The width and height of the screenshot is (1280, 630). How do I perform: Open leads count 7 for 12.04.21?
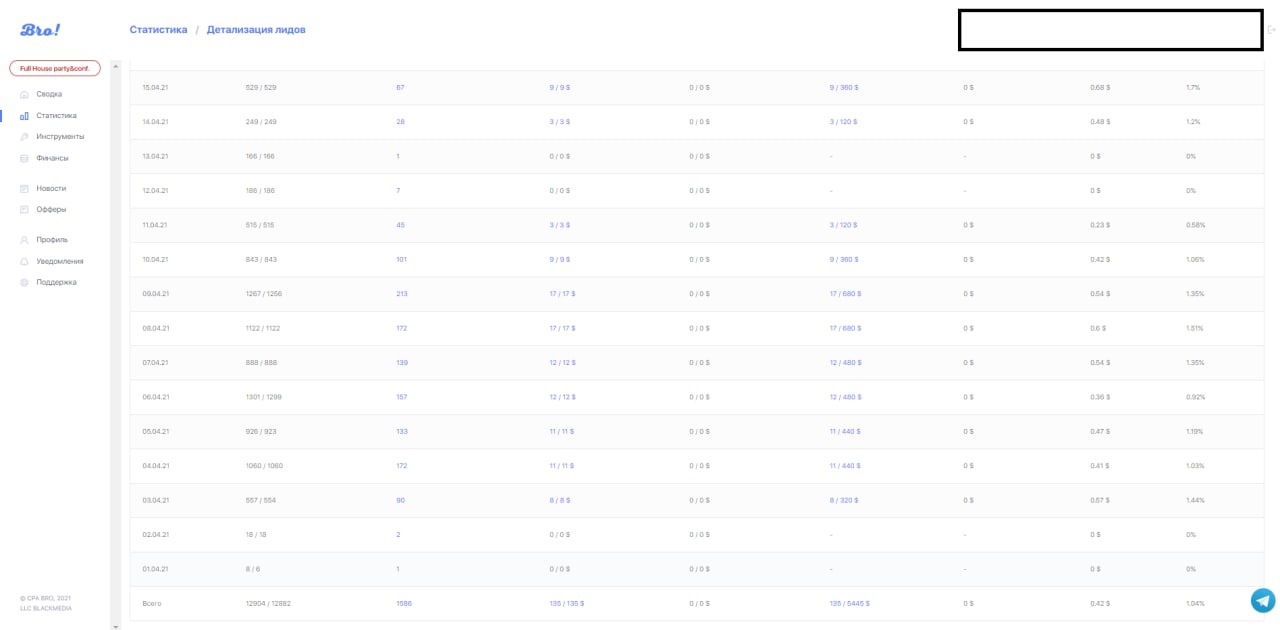[x=398, y=191]
